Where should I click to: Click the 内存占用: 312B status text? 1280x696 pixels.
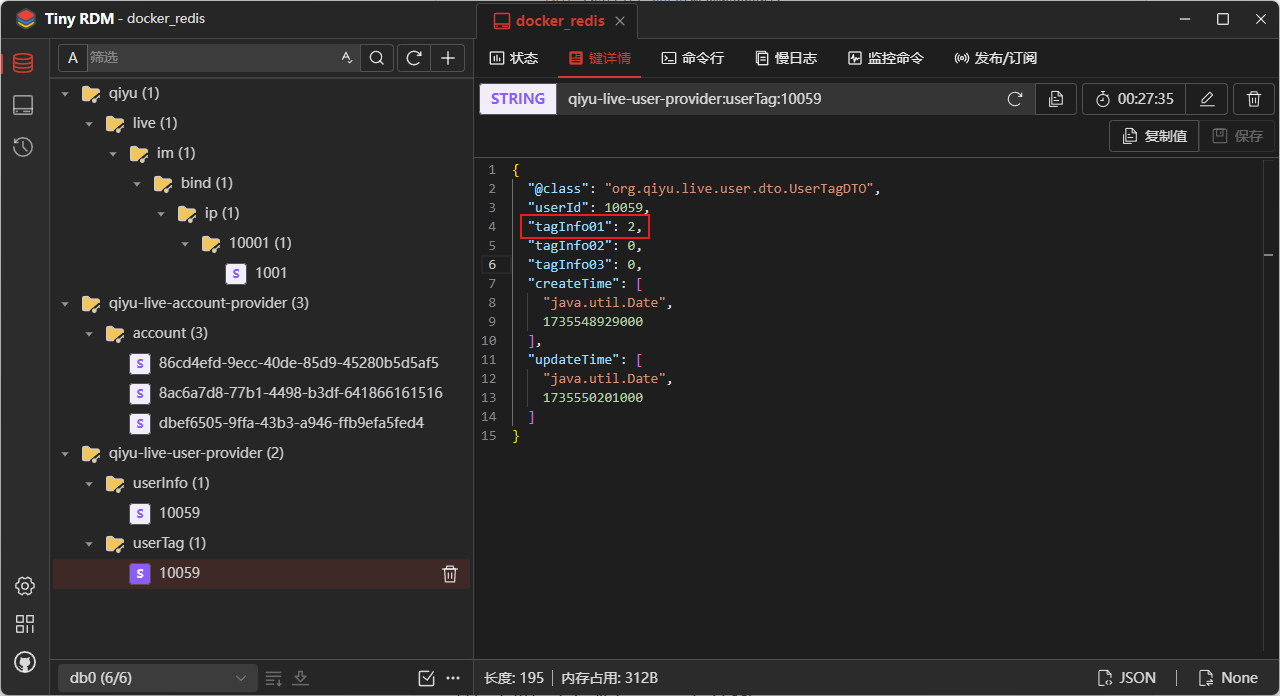[x=610, y=678]
